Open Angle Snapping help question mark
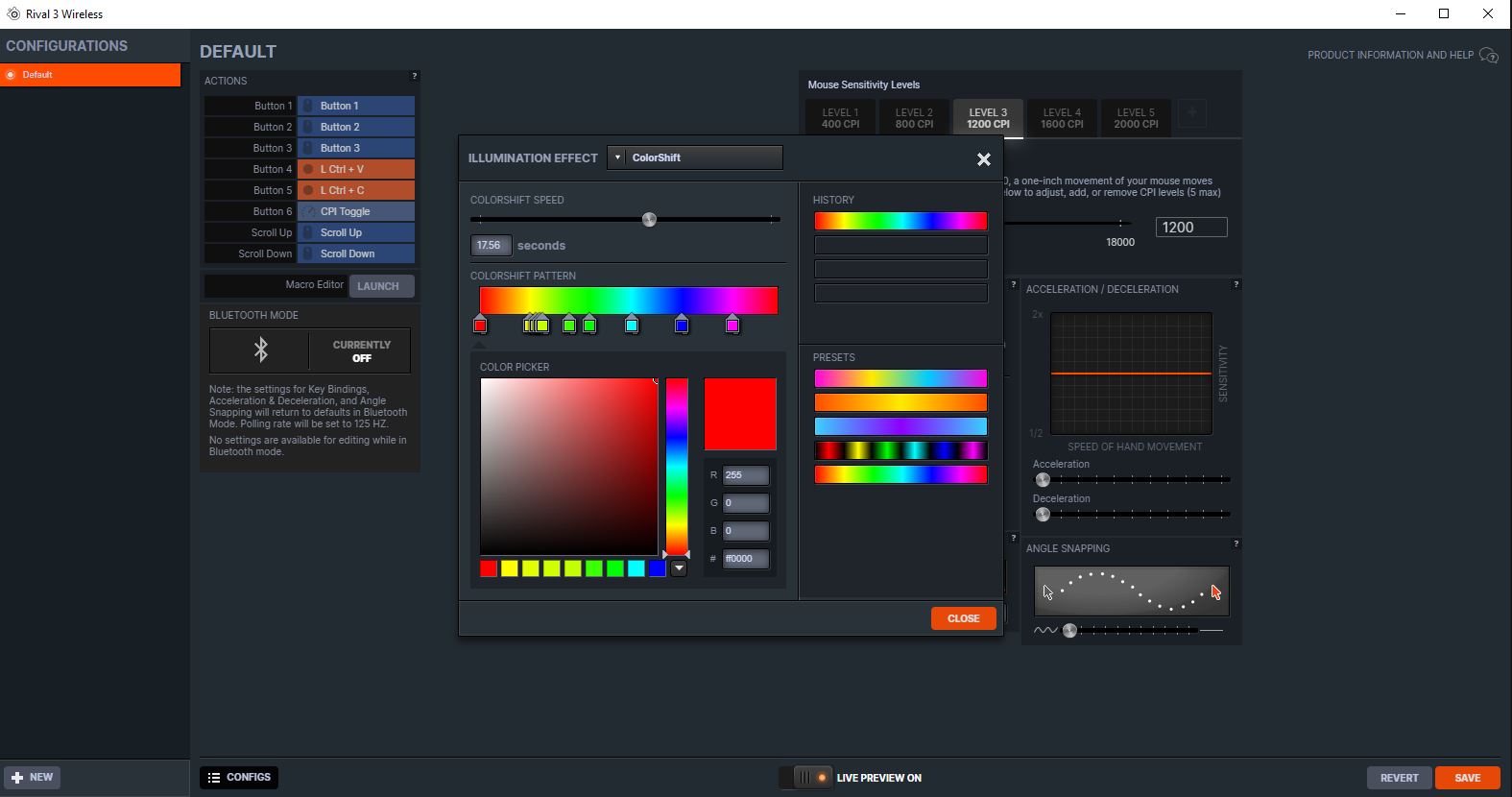This screenshot has height=797, width=1512. pos(1236,544)
